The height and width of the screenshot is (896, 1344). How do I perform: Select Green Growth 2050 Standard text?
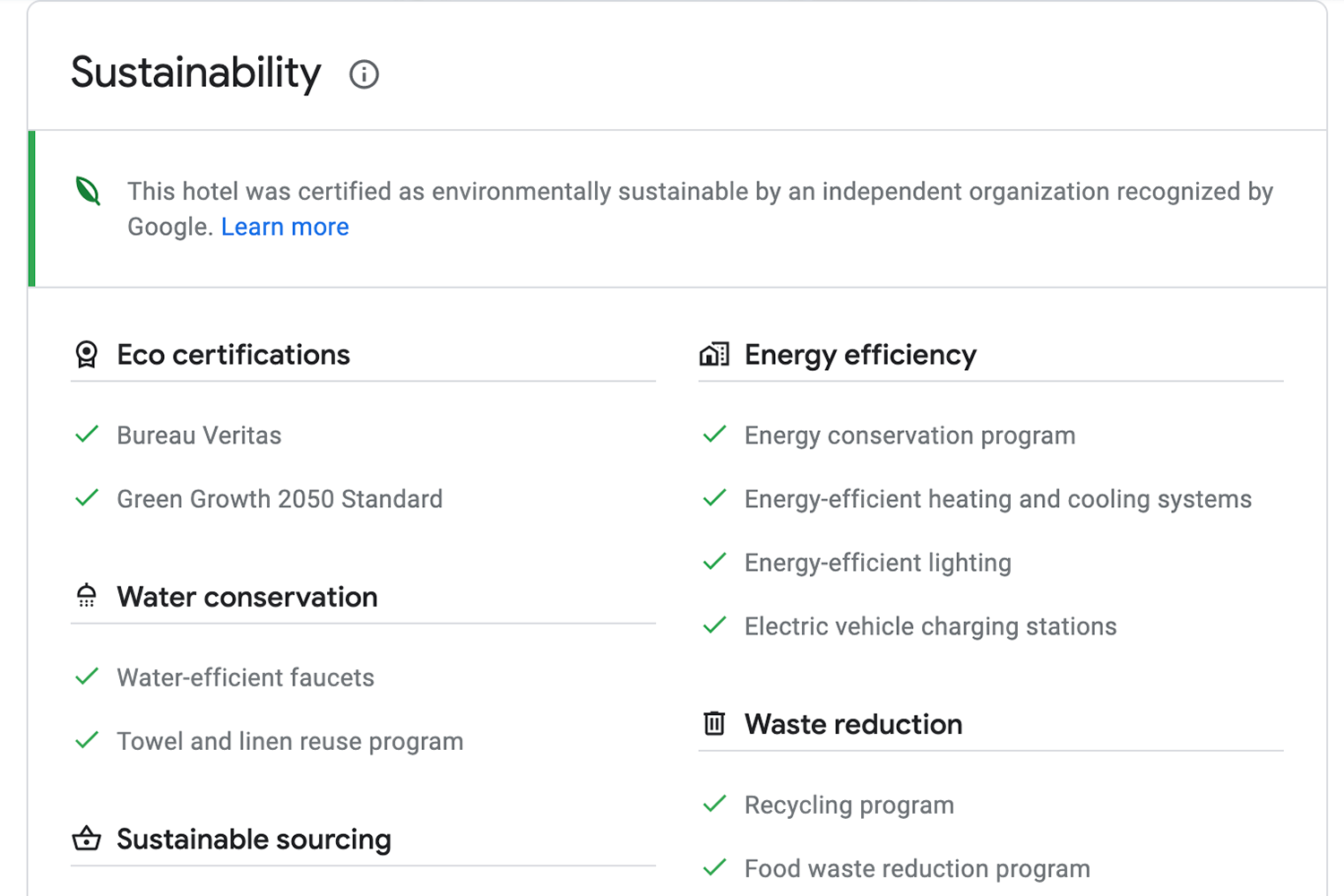tap(280, 499)
